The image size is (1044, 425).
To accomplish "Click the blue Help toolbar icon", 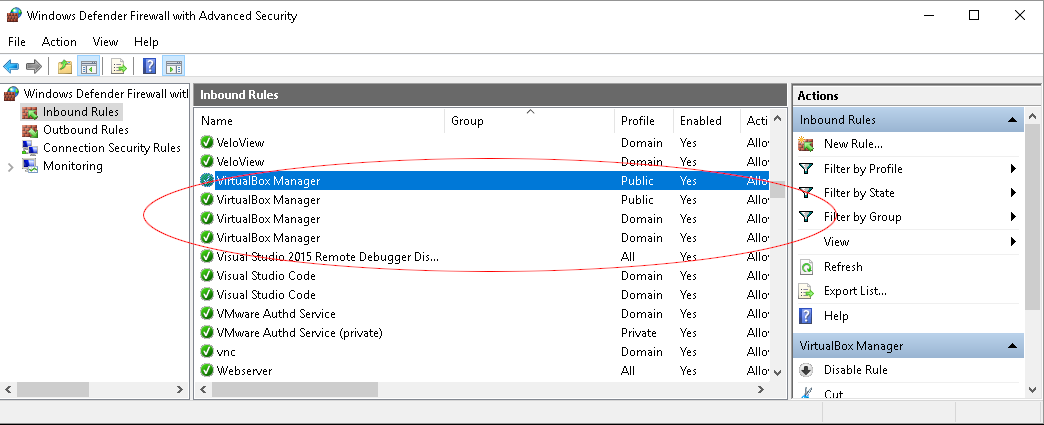I will [x=150, y=66].
